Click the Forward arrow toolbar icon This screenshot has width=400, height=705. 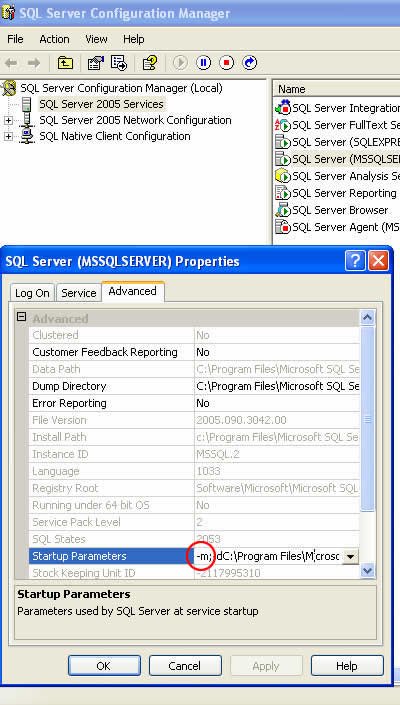coord(34,62)
